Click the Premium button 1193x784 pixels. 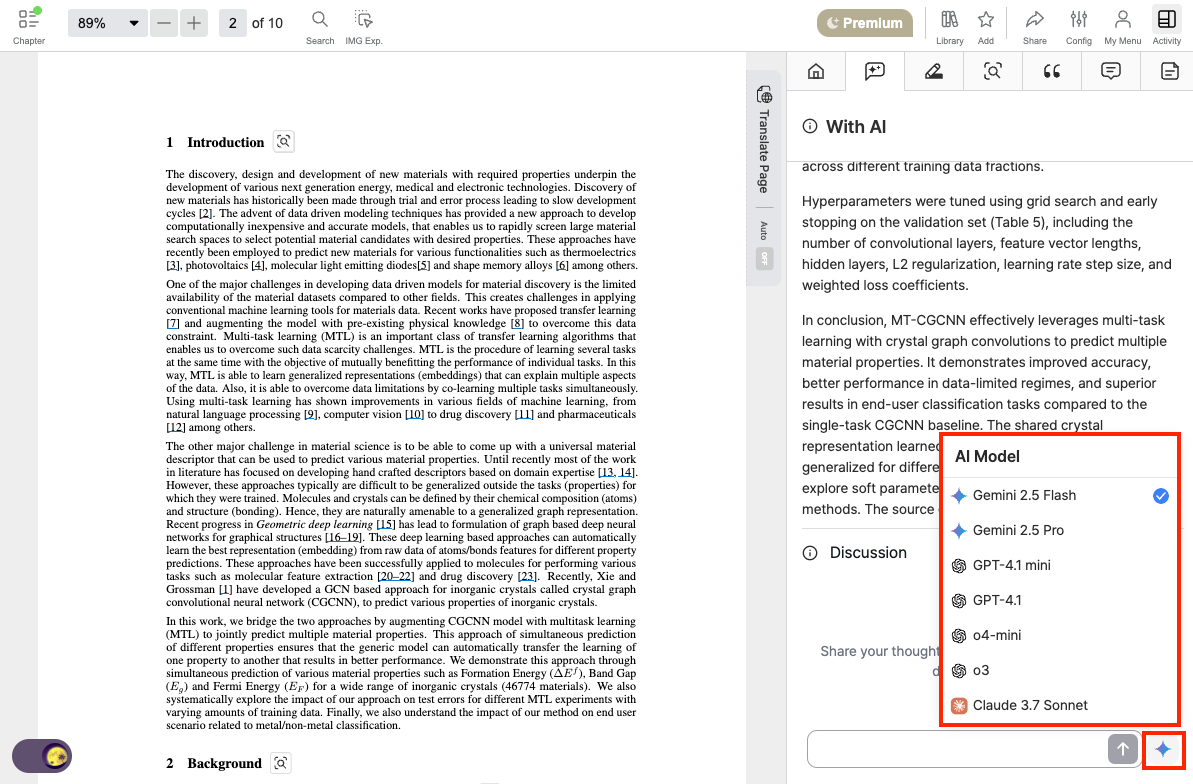[864, 23]
